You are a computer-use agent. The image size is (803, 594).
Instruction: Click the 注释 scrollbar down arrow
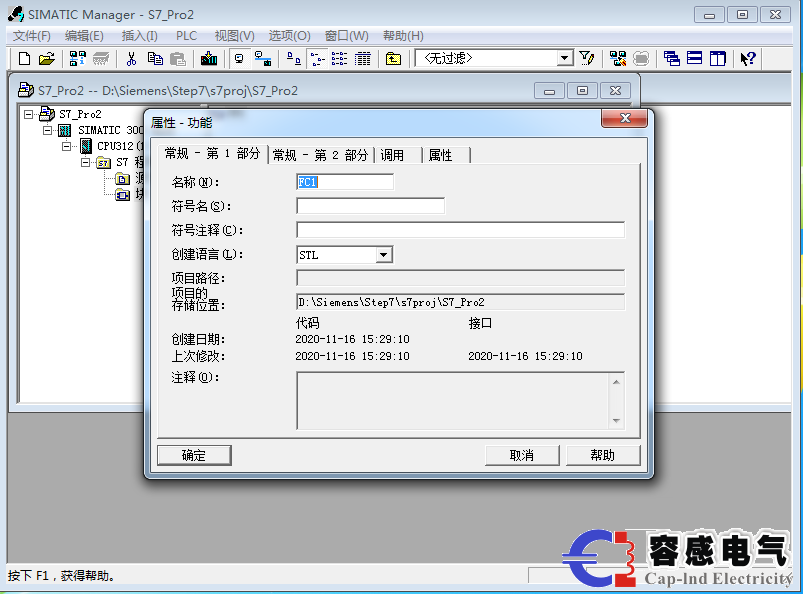click(616, 421)
